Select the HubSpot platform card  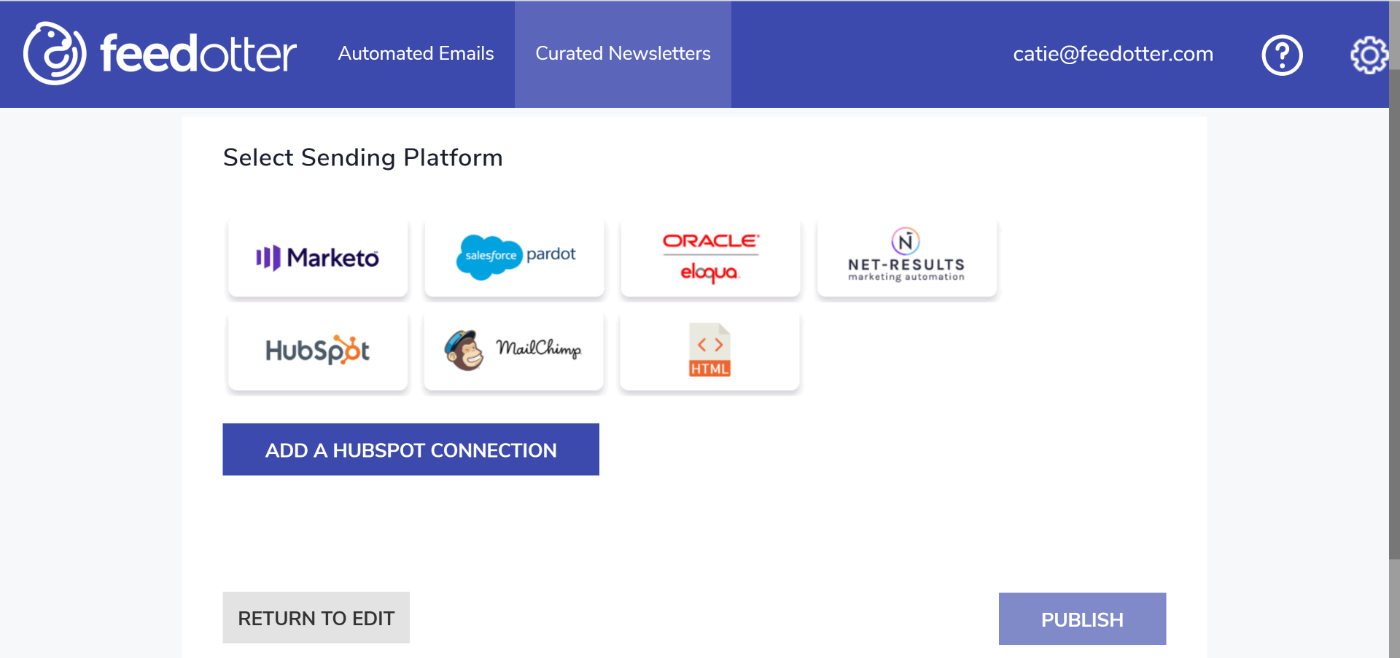pyautogui.click(x=318, y=350)
